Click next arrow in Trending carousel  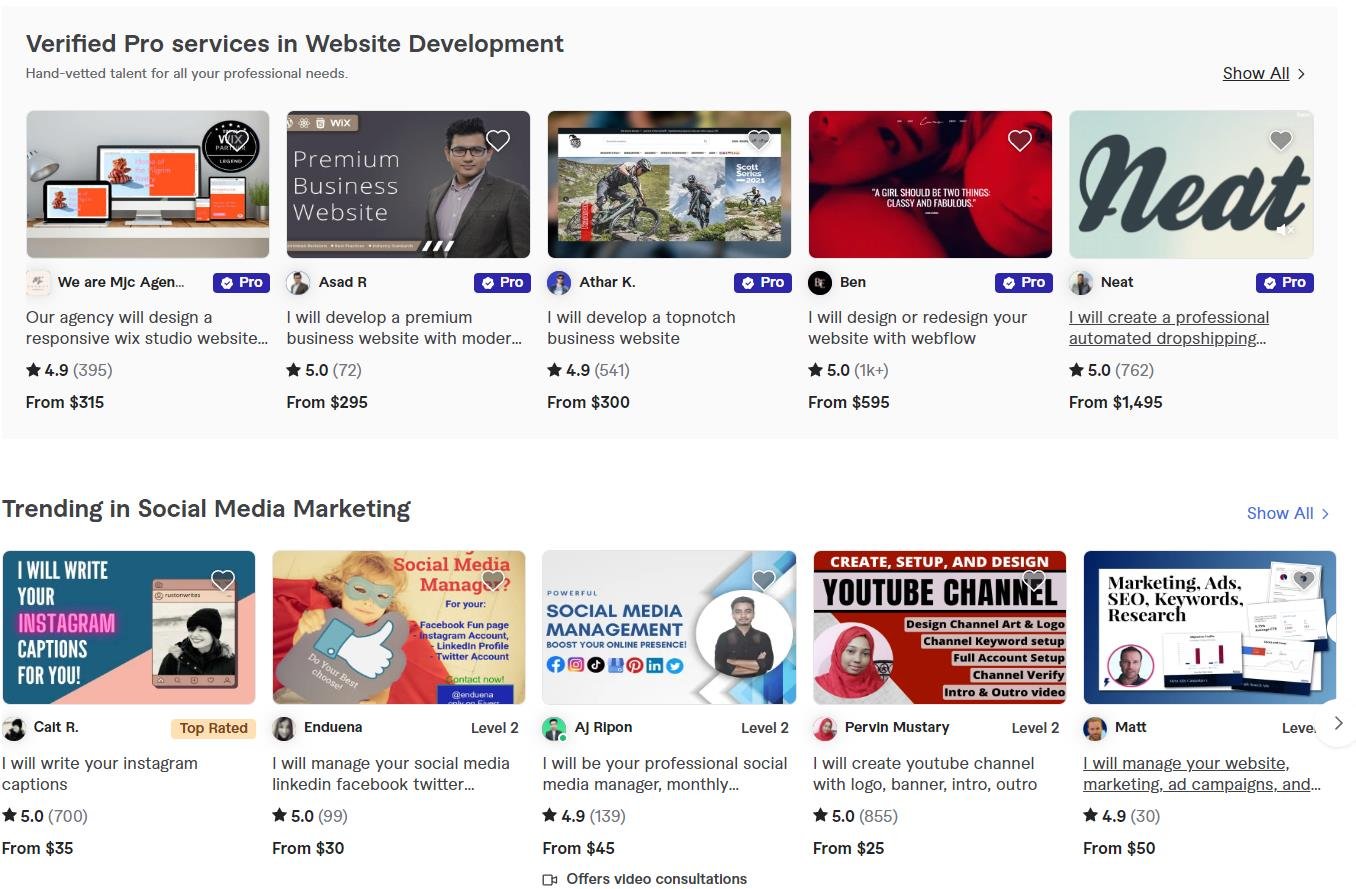tap(1338, 723)
